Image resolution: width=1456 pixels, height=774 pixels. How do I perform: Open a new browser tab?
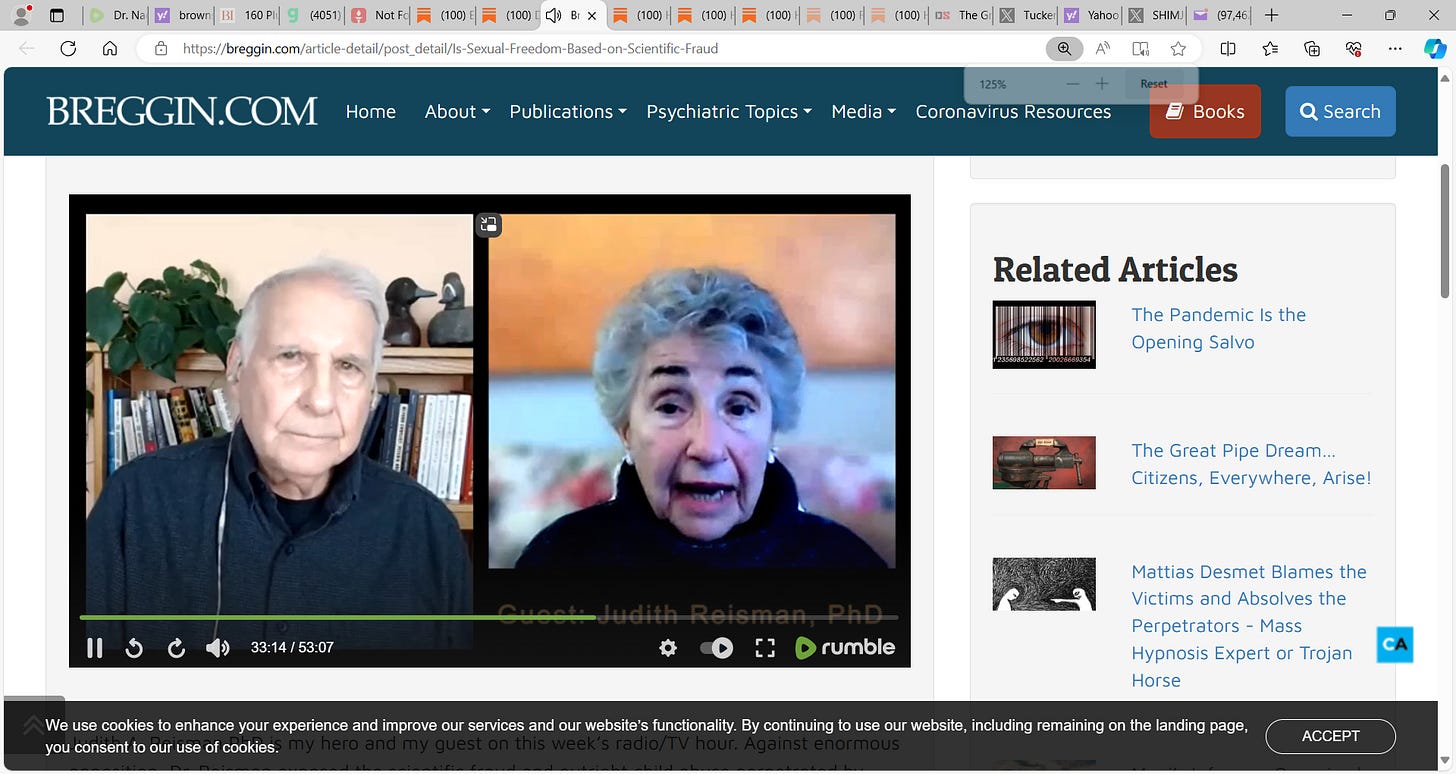tap(1271, 15)
